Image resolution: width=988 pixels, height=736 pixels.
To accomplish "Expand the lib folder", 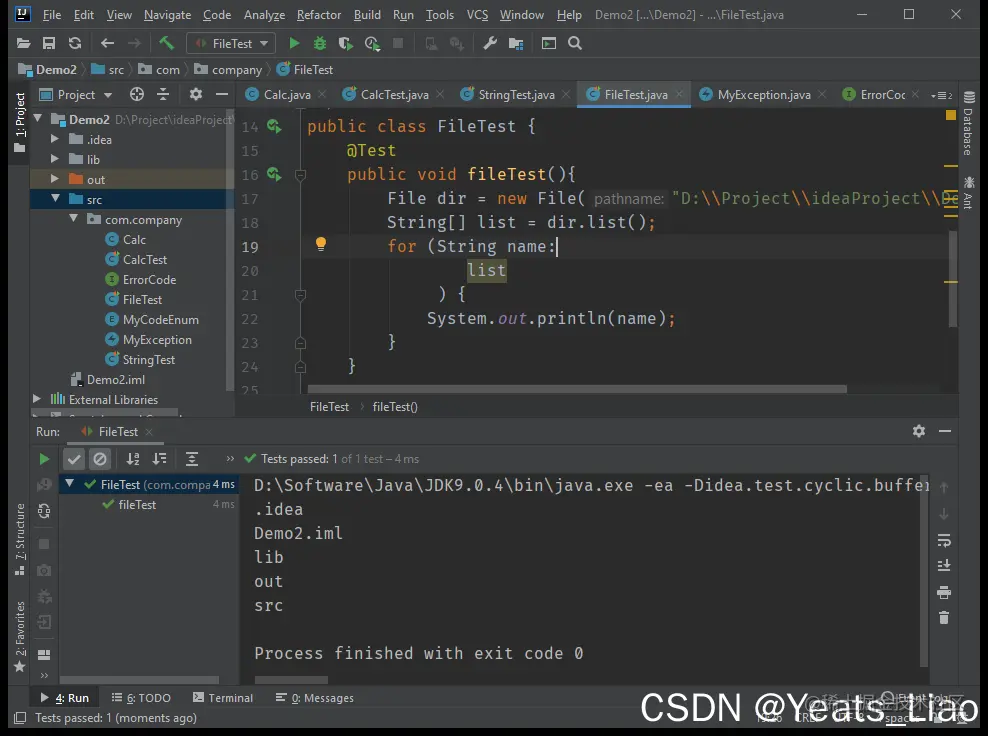I will coord(55,159).
